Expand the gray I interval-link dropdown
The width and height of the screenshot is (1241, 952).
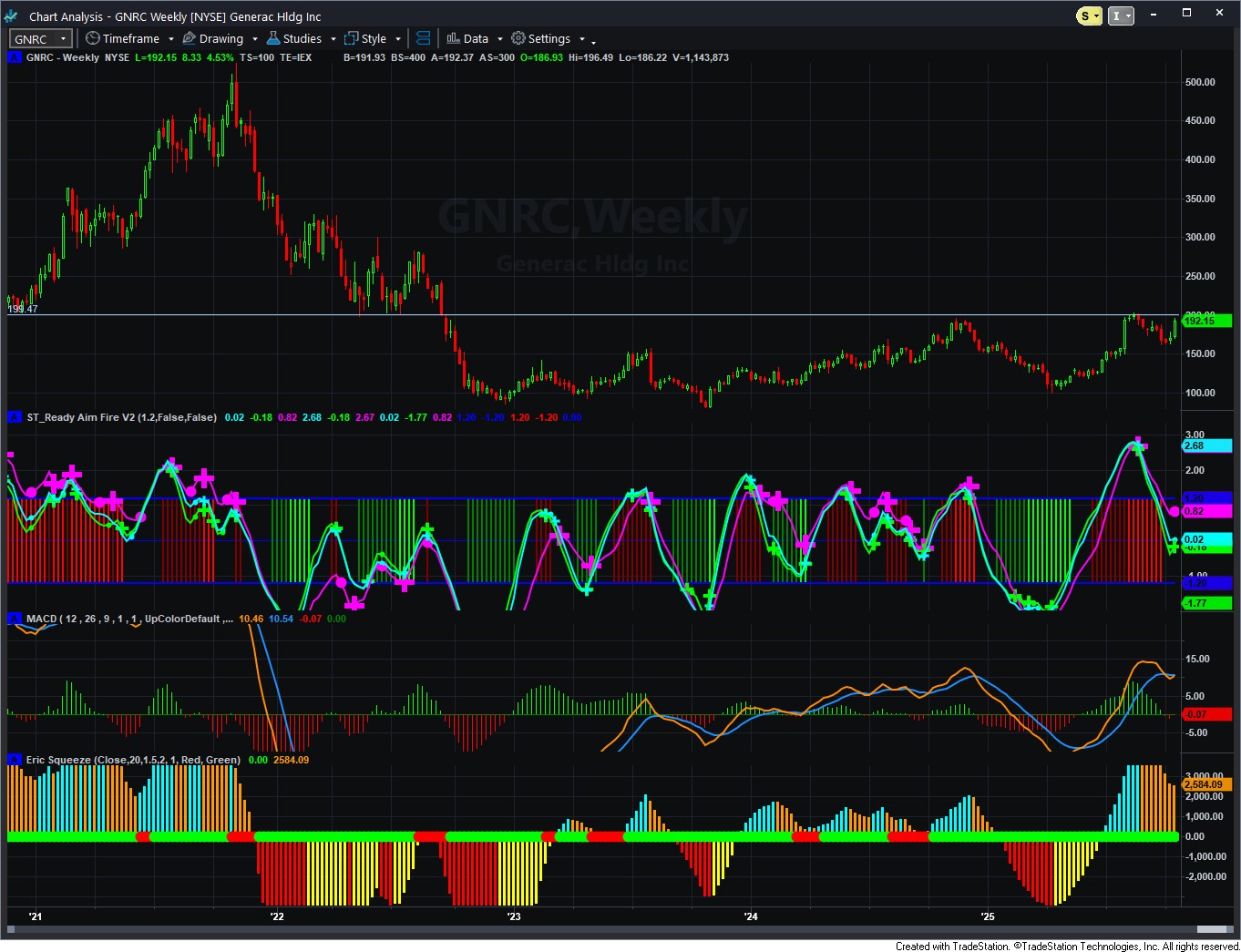[1121, 15]
